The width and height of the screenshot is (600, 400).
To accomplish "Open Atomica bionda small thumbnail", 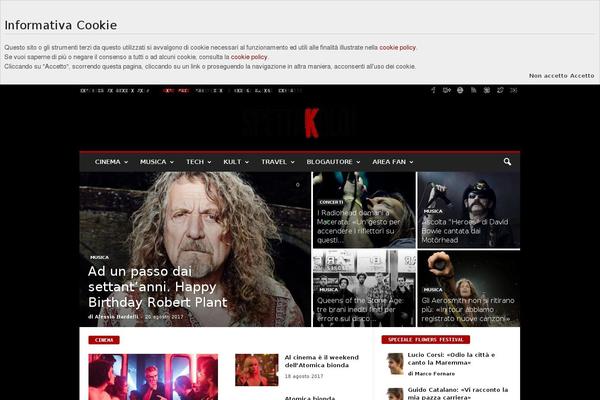I will 257,370.
